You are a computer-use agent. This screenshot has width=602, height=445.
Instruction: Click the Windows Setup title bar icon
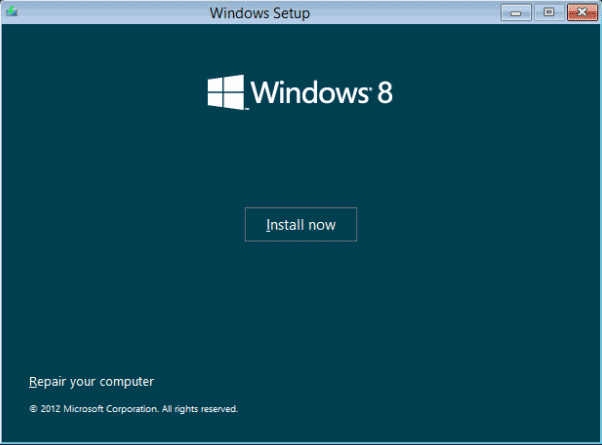click(12, 13)
